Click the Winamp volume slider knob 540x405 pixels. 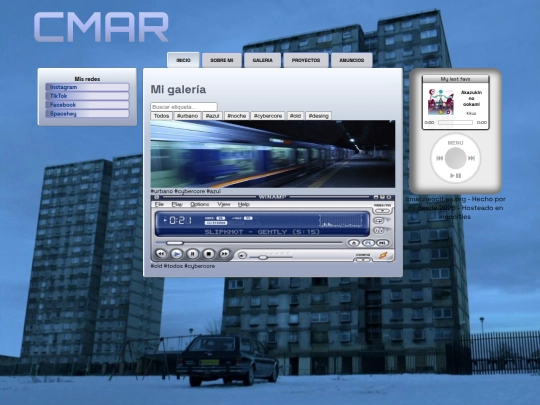pos(263,257)
